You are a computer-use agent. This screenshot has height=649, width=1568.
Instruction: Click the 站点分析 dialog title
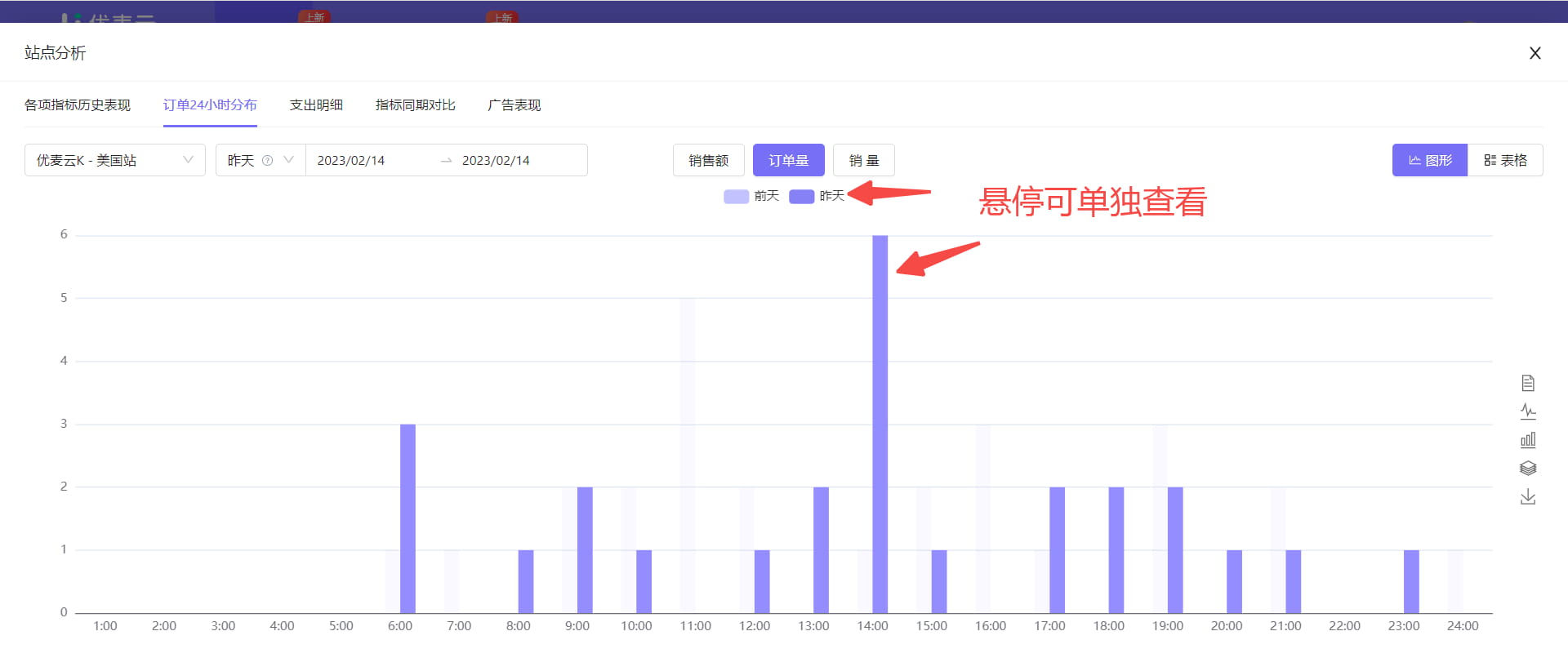tap(56, 53)
